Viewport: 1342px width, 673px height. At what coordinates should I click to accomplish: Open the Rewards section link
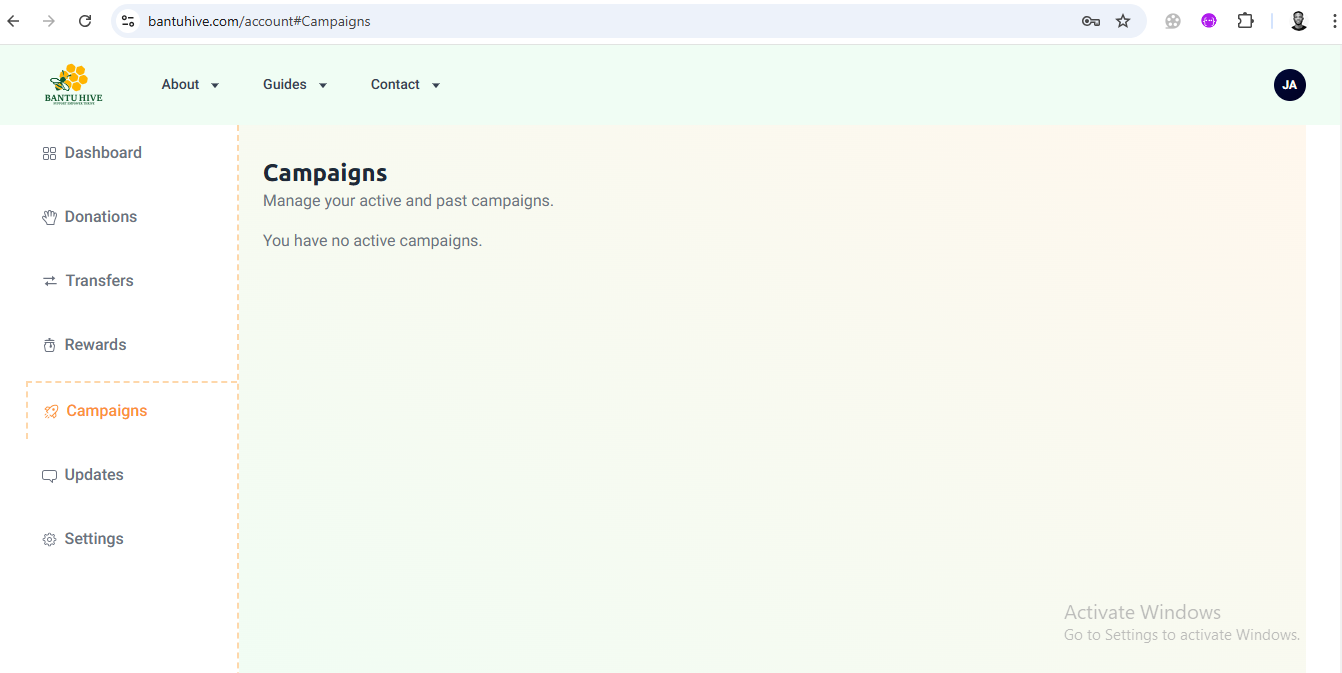[95, 345]
